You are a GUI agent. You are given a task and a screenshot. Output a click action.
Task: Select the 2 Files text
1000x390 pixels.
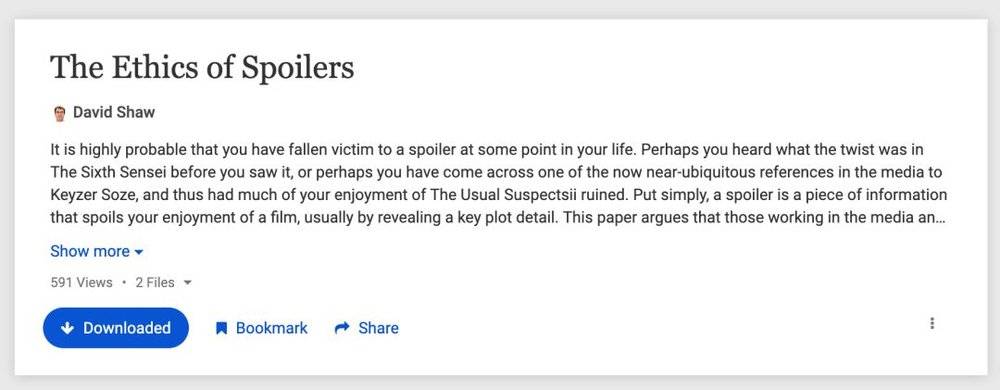click(x=155, y=282)
